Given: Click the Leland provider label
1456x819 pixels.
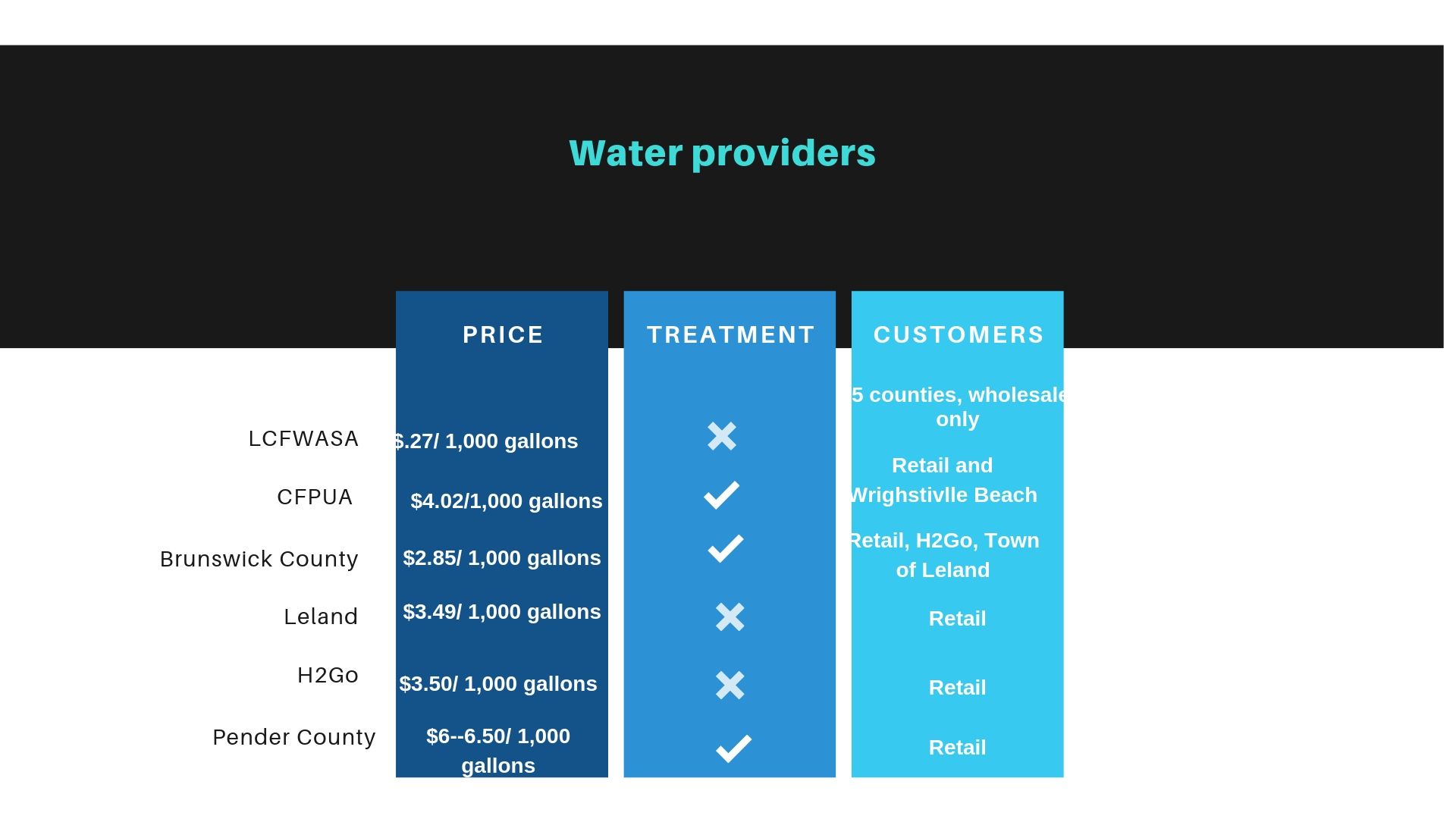Looking at the screenshot, I should click(x=321, y=617).
